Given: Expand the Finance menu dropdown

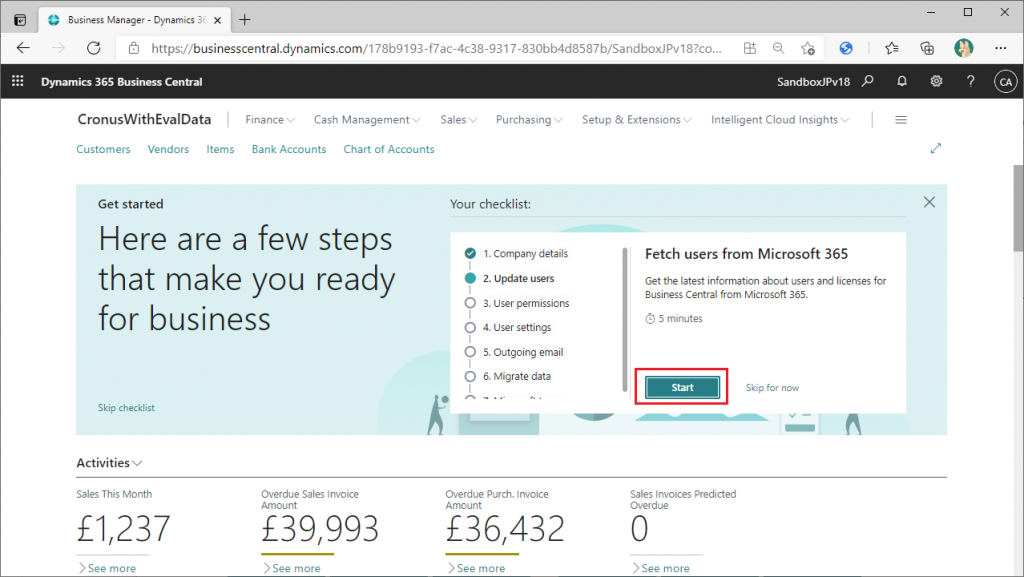Looking at the screenshot, I should 270,120.
